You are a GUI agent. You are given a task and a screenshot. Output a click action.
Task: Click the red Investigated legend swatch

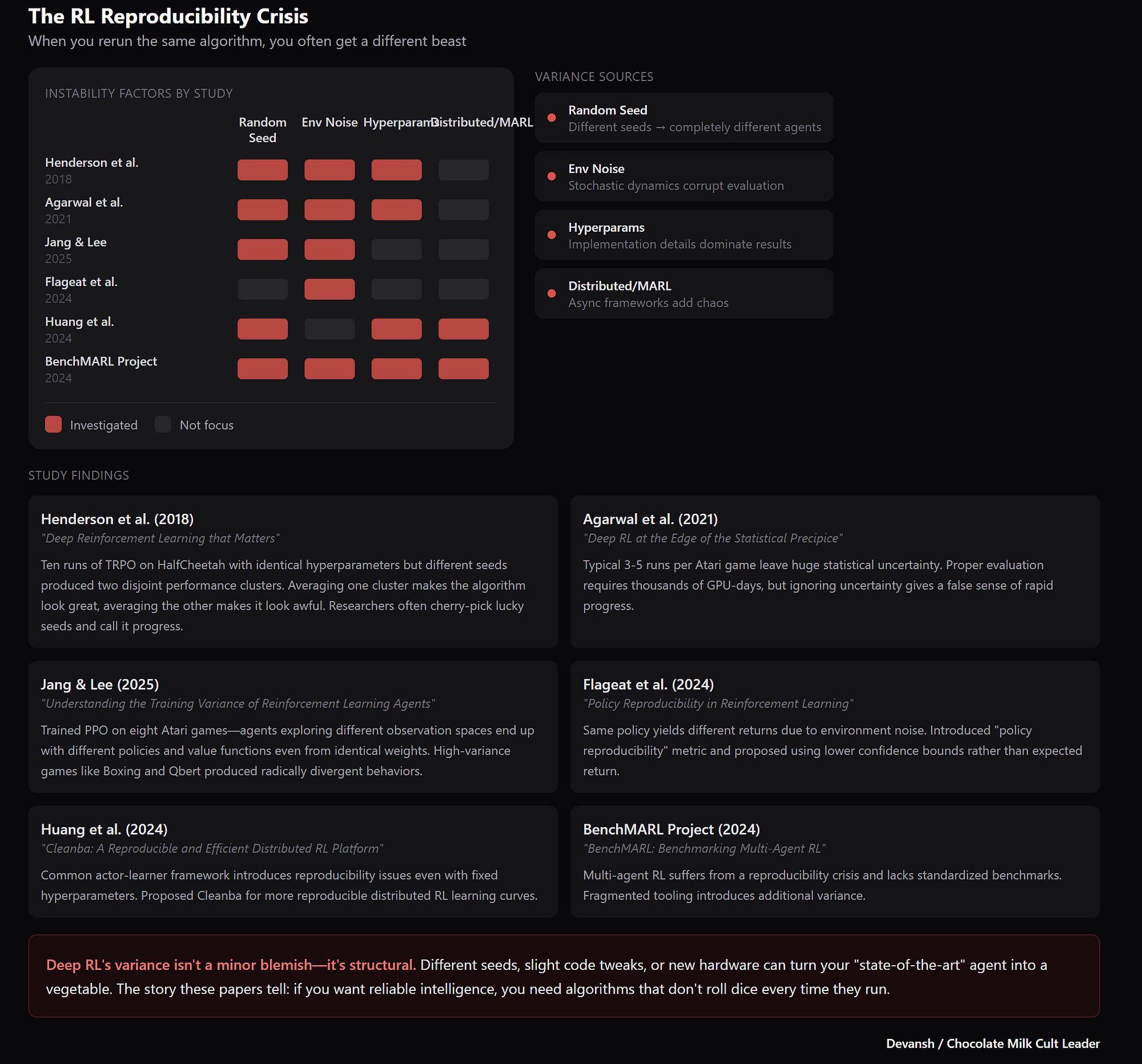54,425
